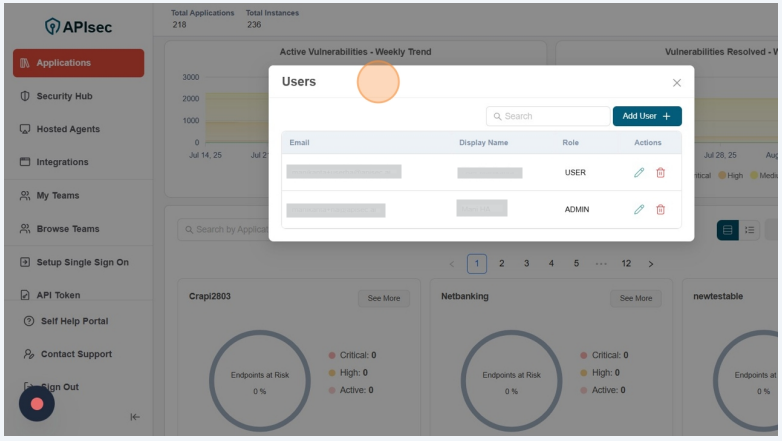Viewport: 782px width, 441px height.
Task: Switch to list view
Action: [750, 230]
